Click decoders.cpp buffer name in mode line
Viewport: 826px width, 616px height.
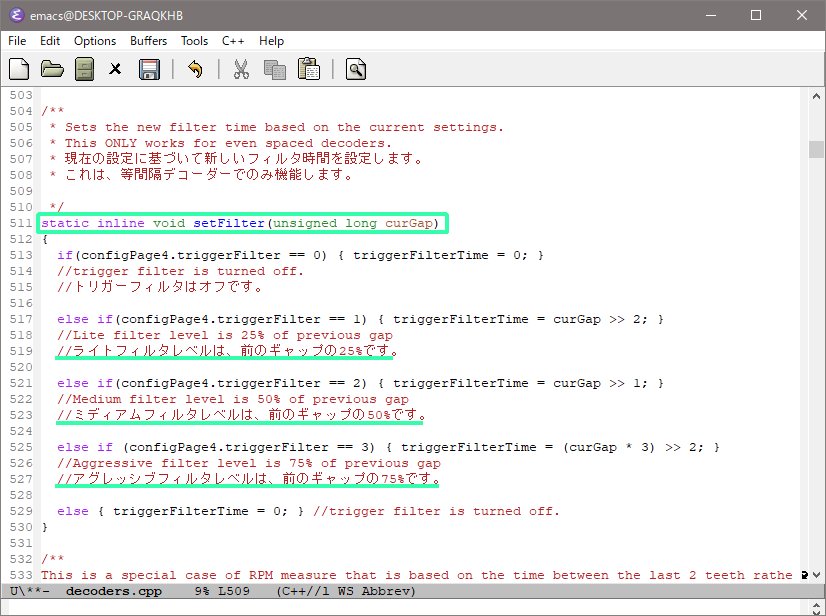114,591
